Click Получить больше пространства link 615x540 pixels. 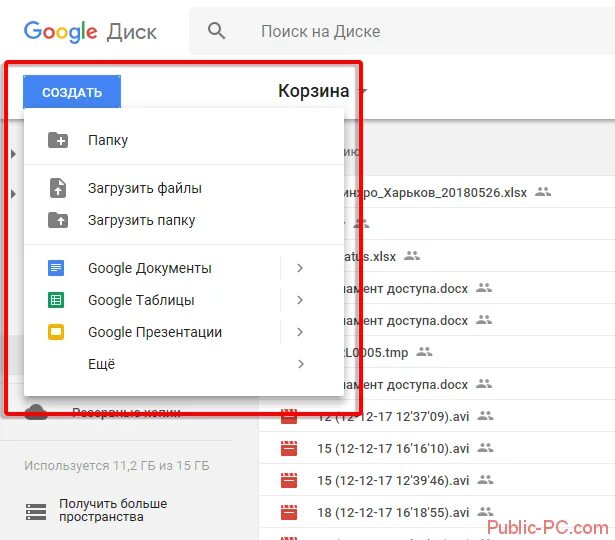pyautogui.click(x=113, y=510)
